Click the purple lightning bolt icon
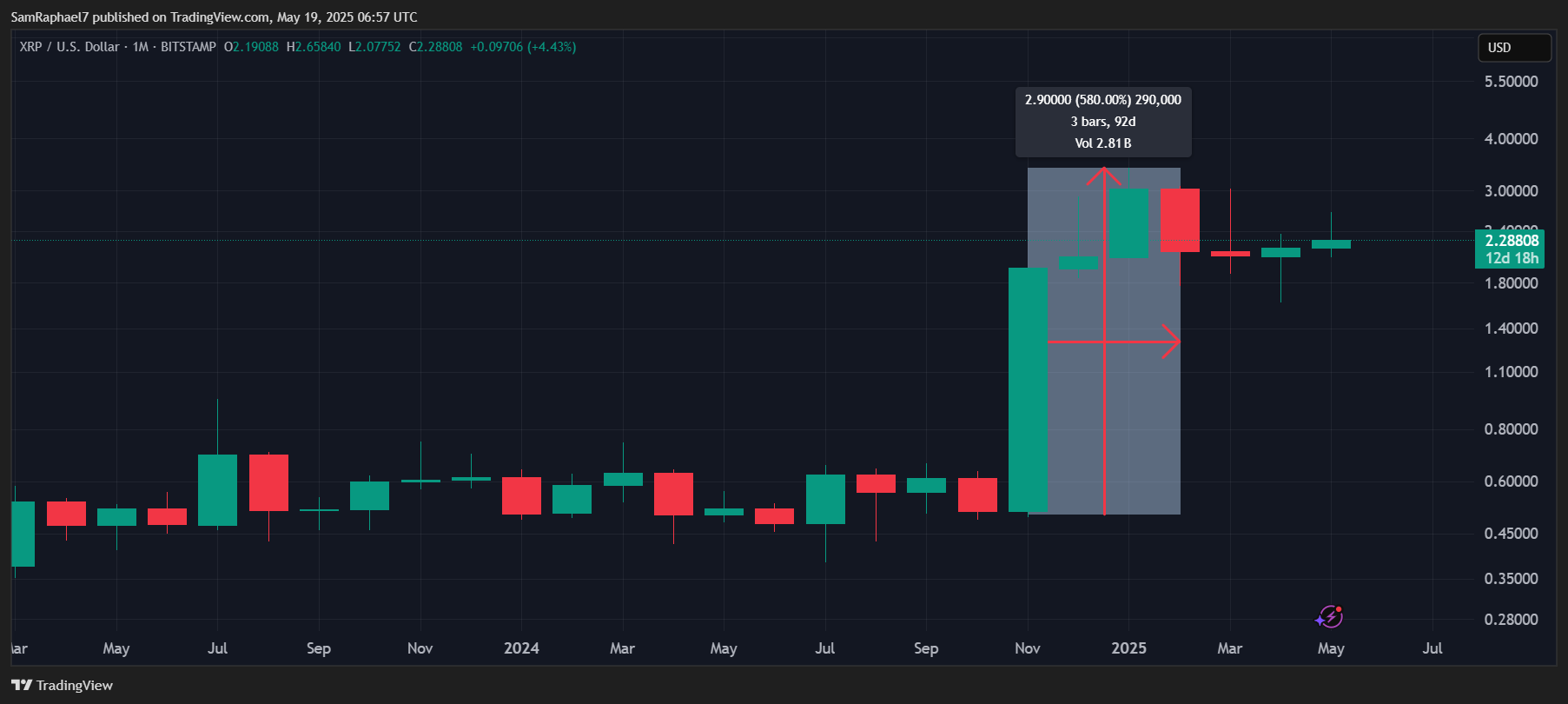 click(1329, 617)
